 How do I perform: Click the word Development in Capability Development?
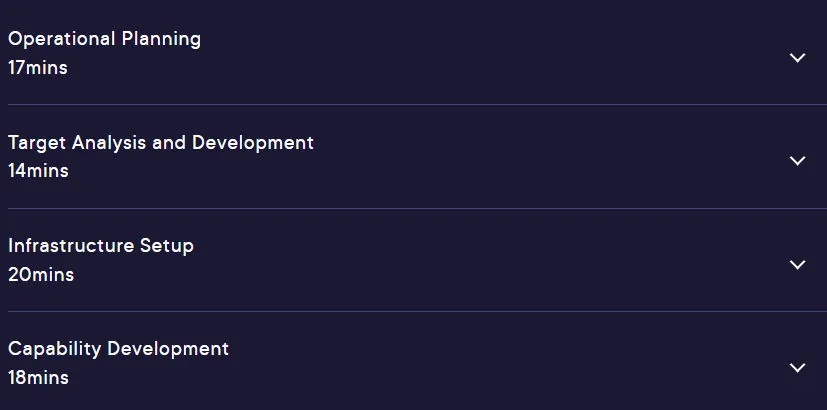coord(168,349)
